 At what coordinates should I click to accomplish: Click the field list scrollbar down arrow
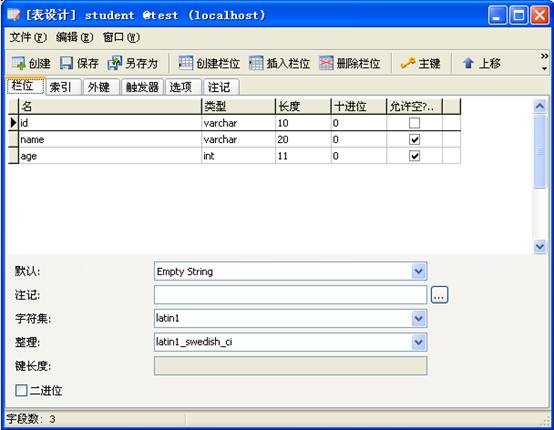pyautogui.click(x=540, y=246)
